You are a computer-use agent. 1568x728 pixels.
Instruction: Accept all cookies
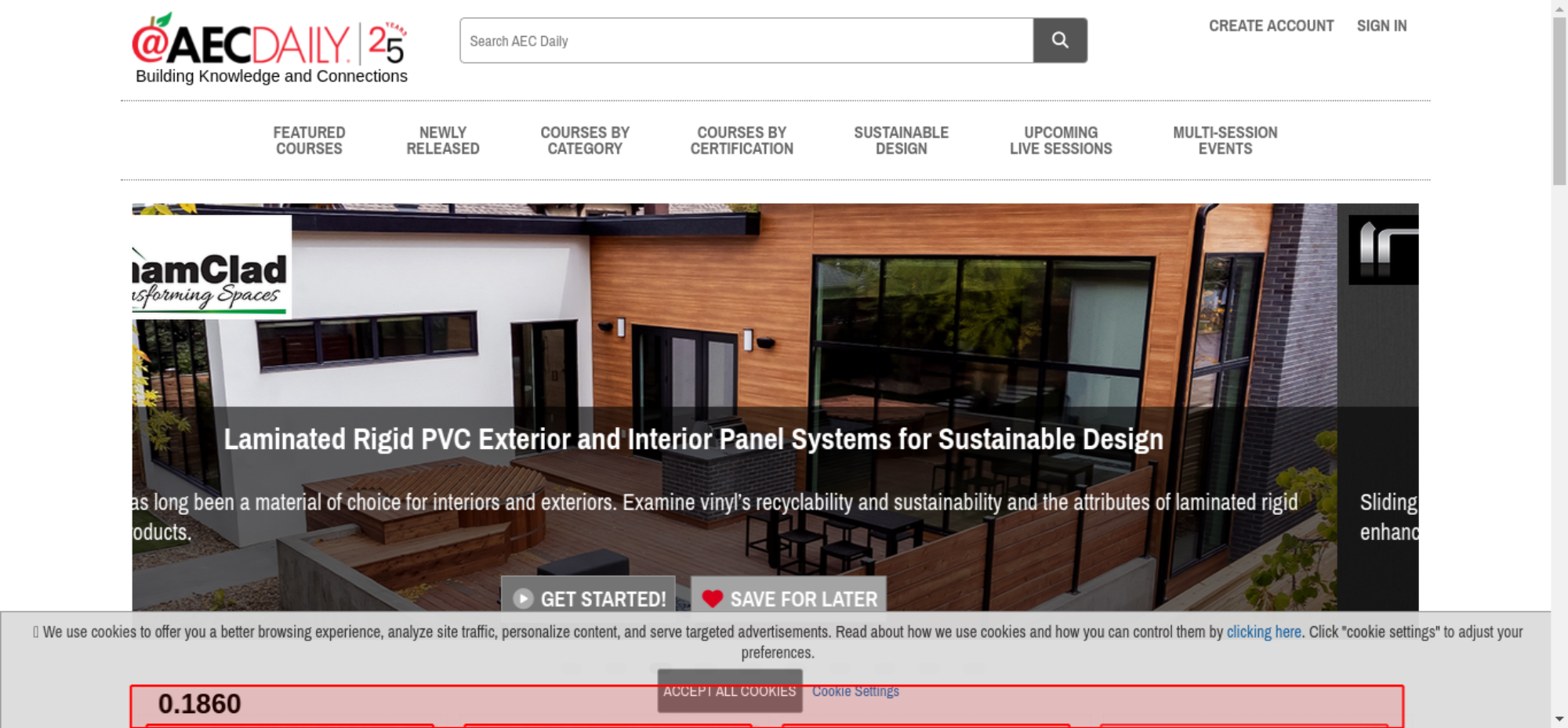(730, 690)
